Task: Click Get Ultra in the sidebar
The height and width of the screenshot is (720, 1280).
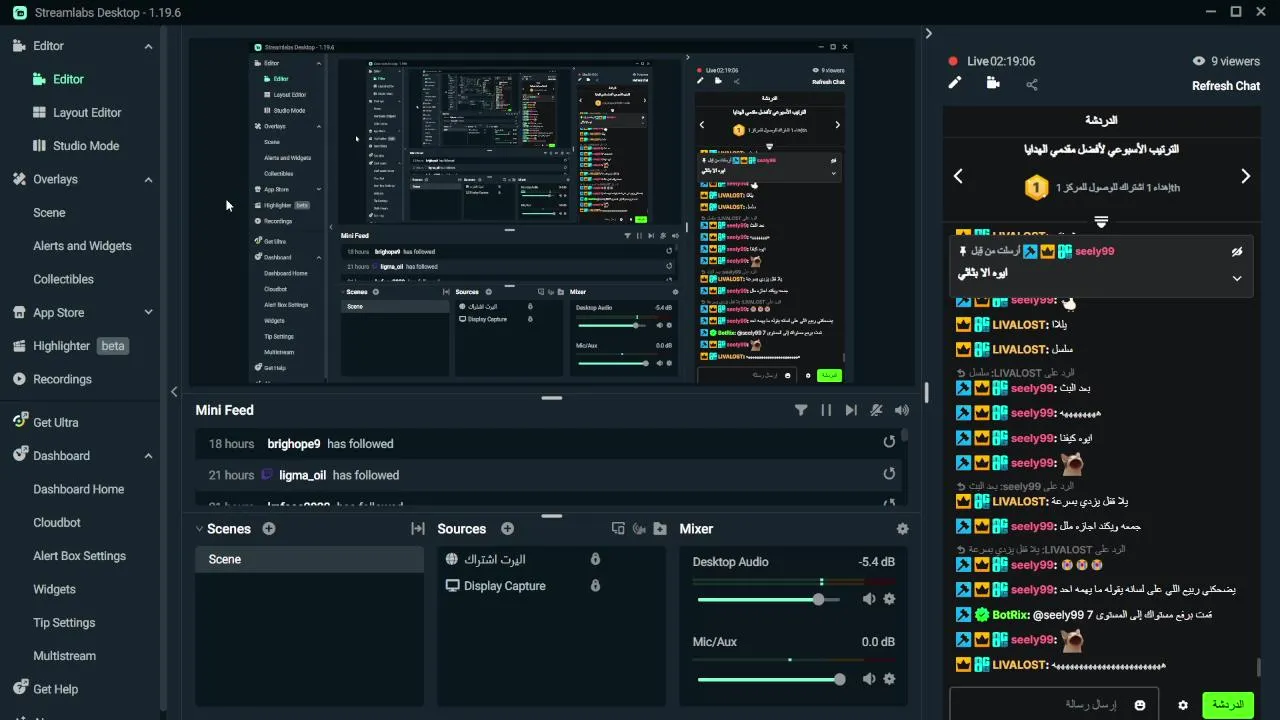Action: (45, 423)
